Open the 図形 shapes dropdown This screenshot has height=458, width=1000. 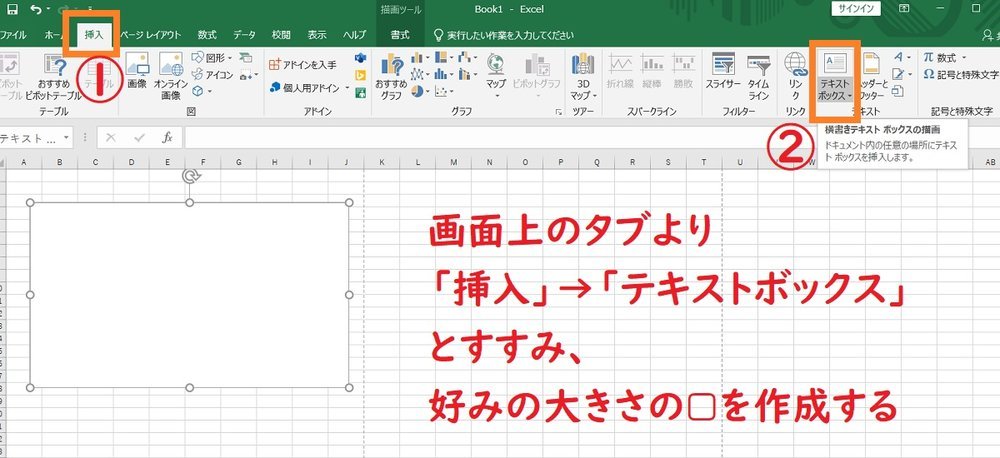[213, 57]
